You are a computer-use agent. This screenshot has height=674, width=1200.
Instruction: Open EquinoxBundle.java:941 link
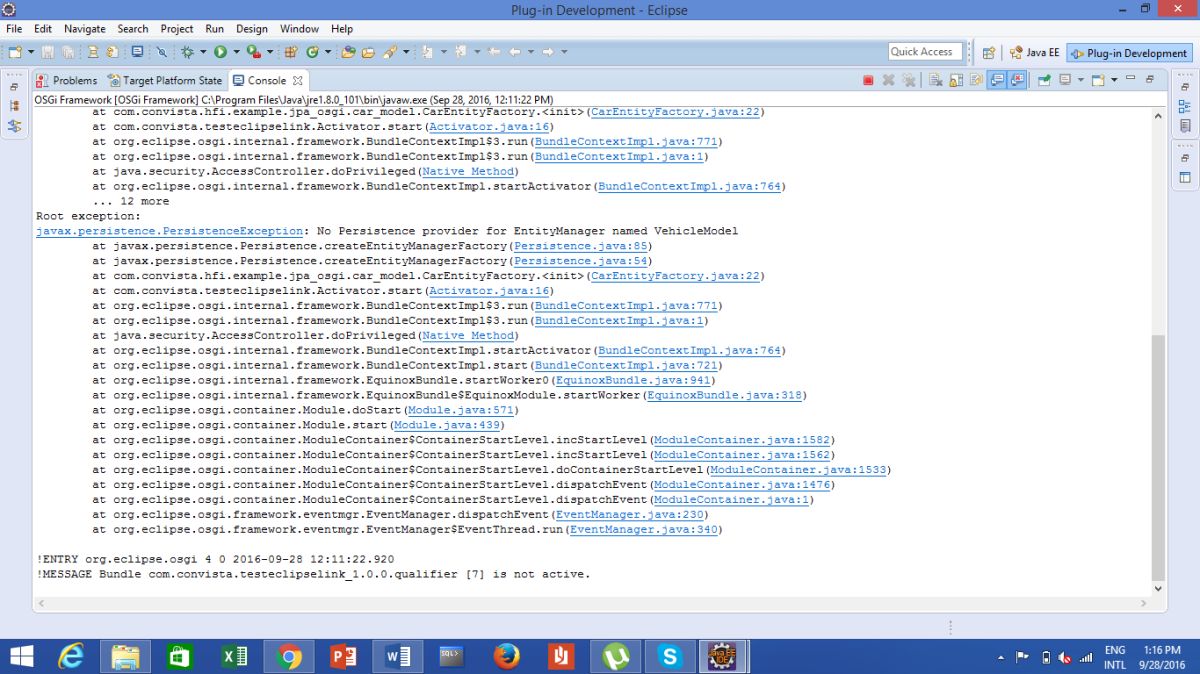(x=634, y=381)
